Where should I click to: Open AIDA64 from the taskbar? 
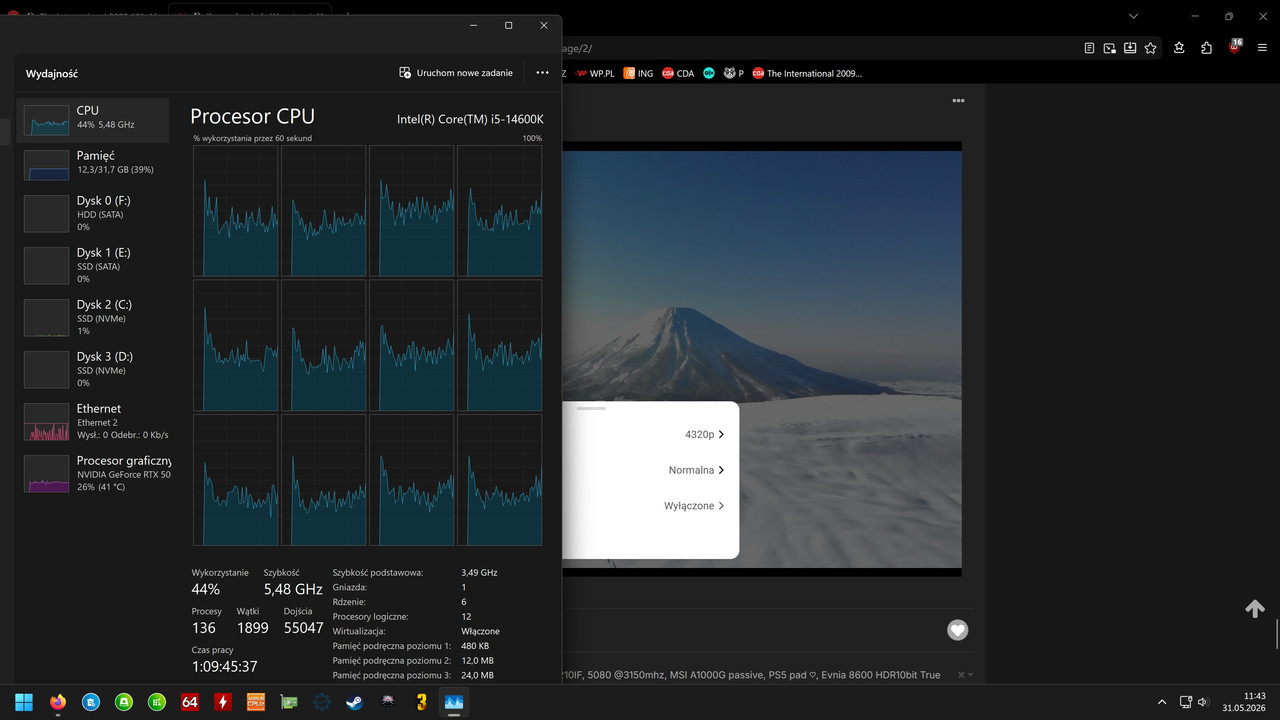[190, 702]
